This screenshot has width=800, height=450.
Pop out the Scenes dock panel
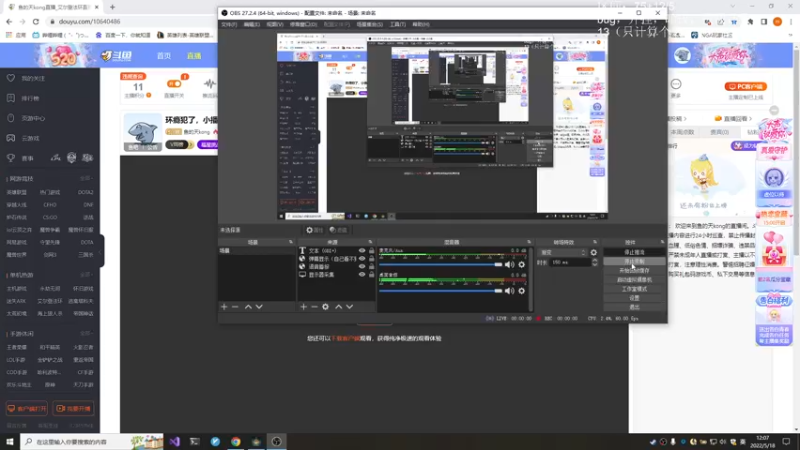(291, 242)
